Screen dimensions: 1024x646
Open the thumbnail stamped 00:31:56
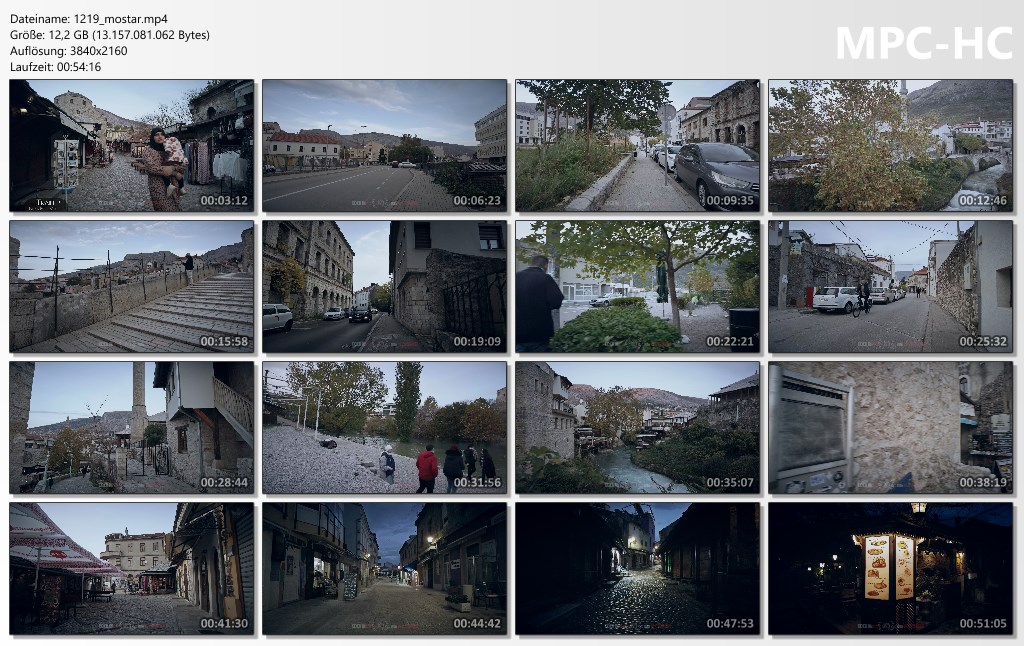[385, 428]
